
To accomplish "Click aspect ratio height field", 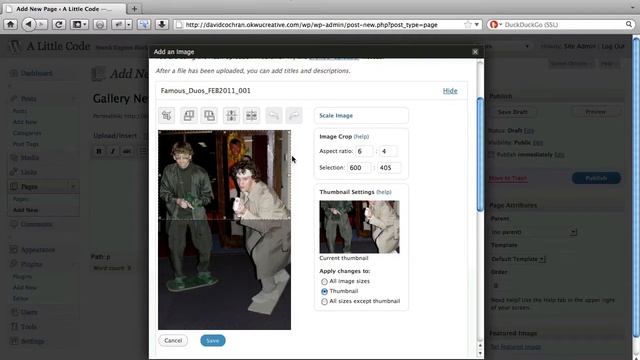I will 388,151.
